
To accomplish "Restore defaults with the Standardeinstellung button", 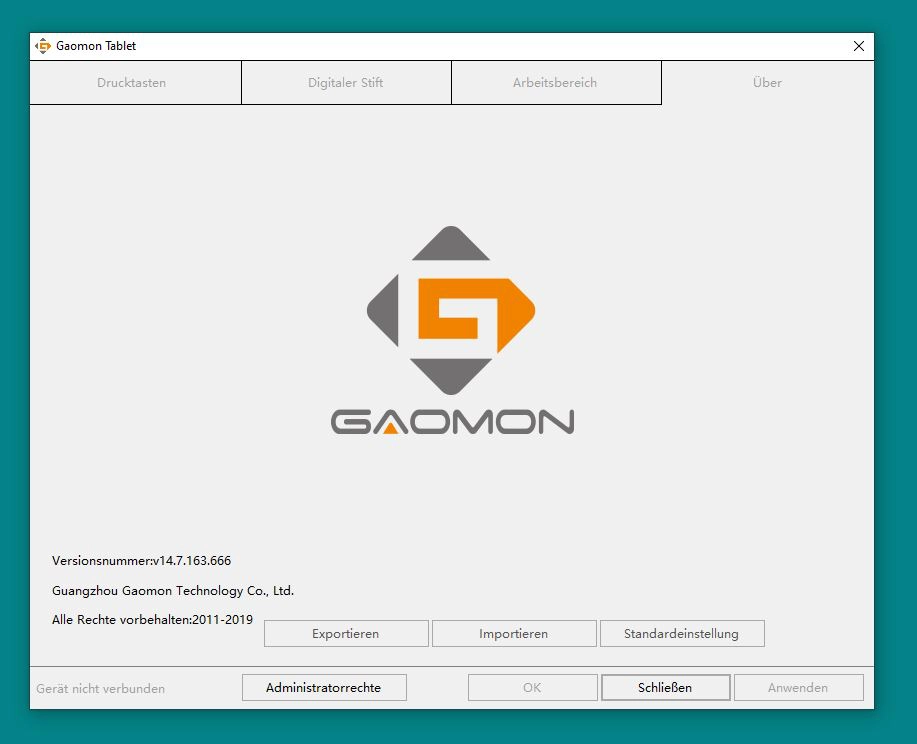I will point(682,633).
